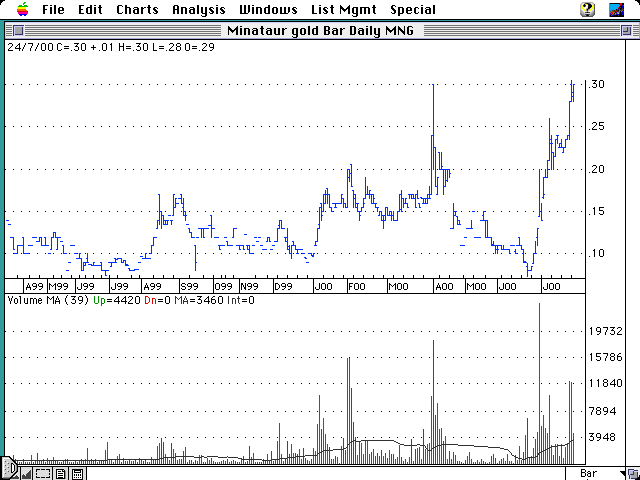Click the 11840 volume axis label
The height and width of the screenshot is (480, 640).
click(606, 383)
